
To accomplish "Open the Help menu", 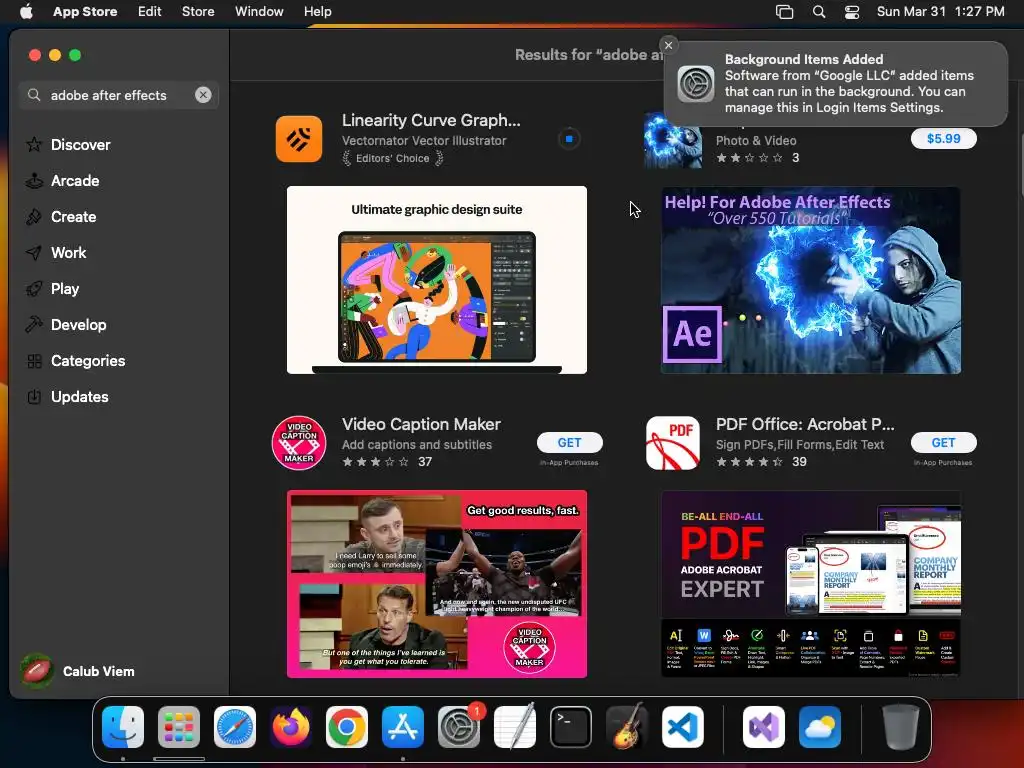I will coord(317,11).
